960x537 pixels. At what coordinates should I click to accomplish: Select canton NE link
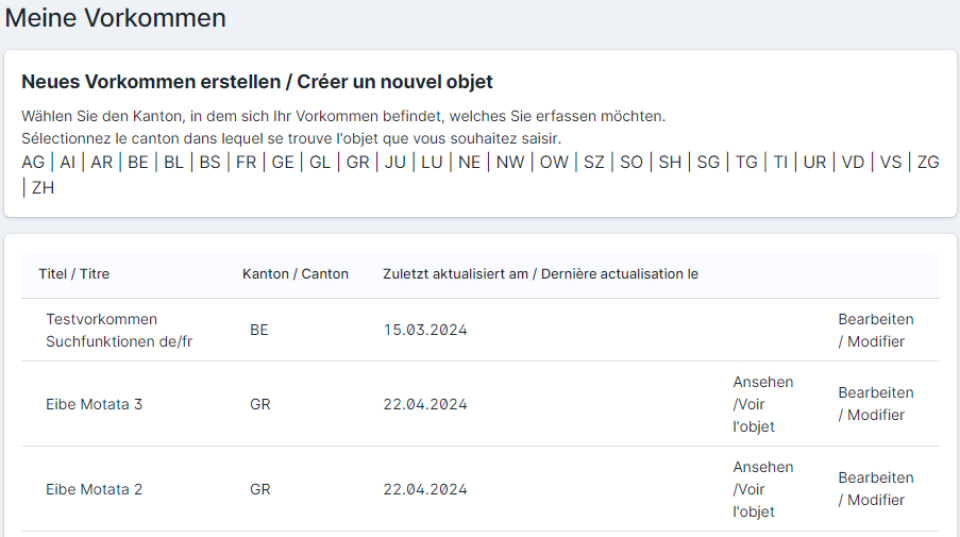469,162
